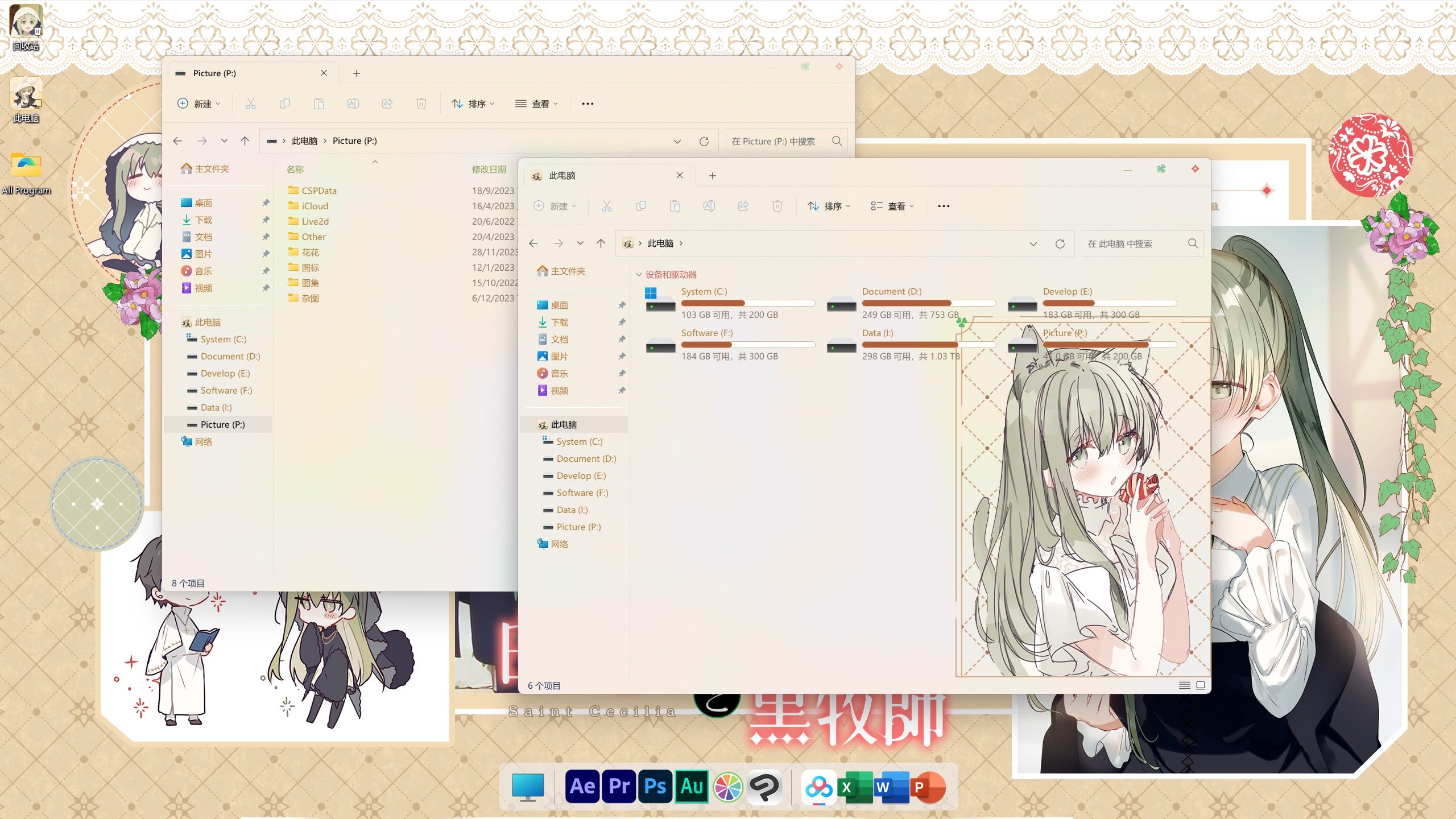The height and width of the screenshot is (819, 1456).
Task: Open the 查看 view dropdown in Picture (P:) window
Action: (537, 104)
